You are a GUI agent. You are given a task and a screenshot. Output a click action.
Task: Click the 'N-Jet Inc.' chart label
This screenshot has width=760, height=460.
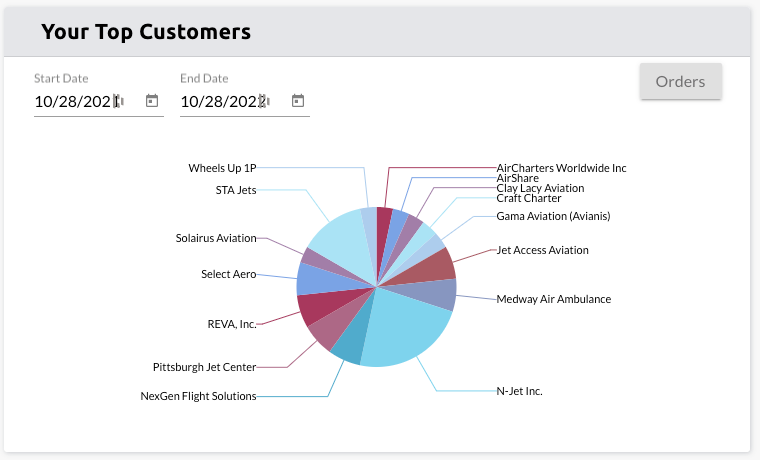519,391
